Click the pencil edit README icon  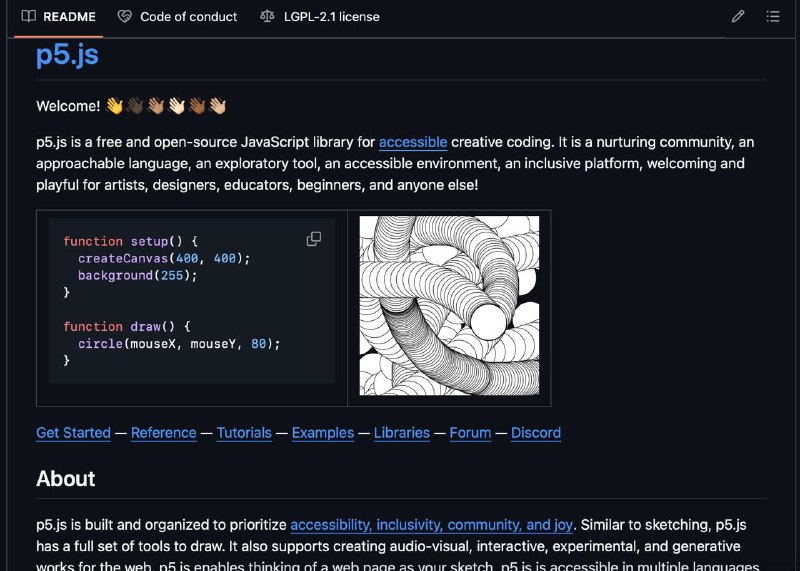pos(738,17)
